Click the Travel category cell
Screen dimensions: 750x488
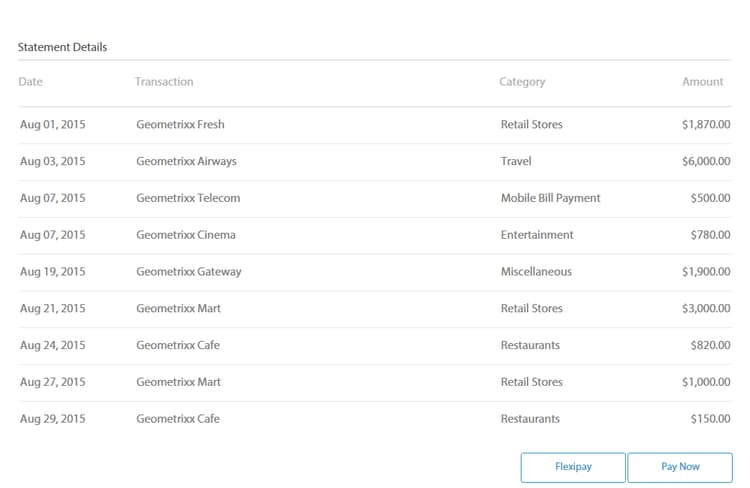point(516,161)
